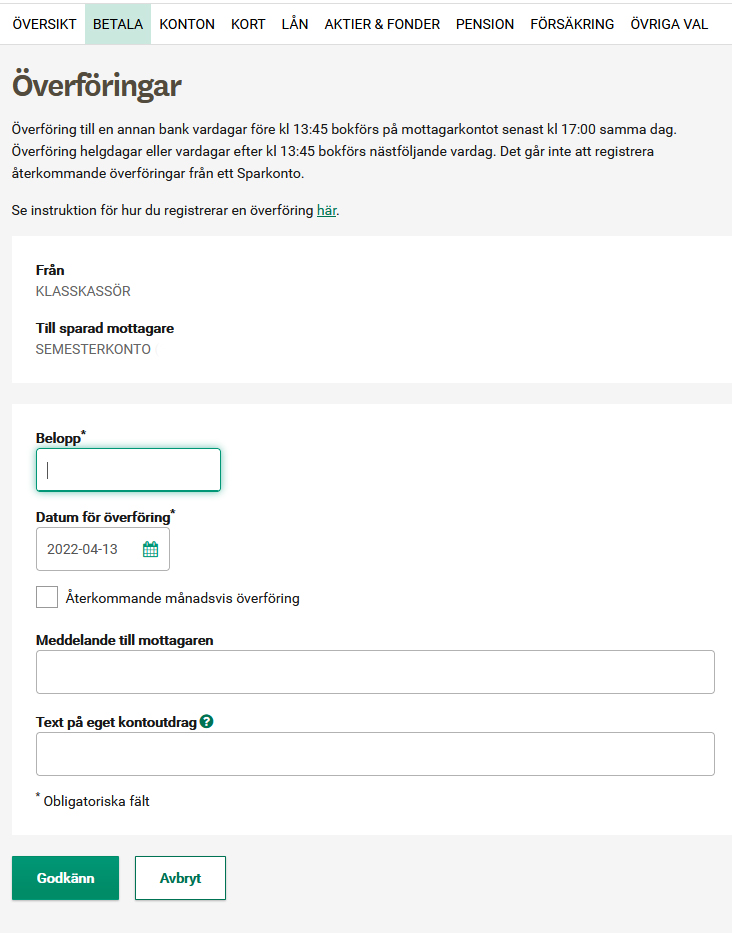Switch to the Kort tab
This screenshot has width=732, height=933.
248,24
